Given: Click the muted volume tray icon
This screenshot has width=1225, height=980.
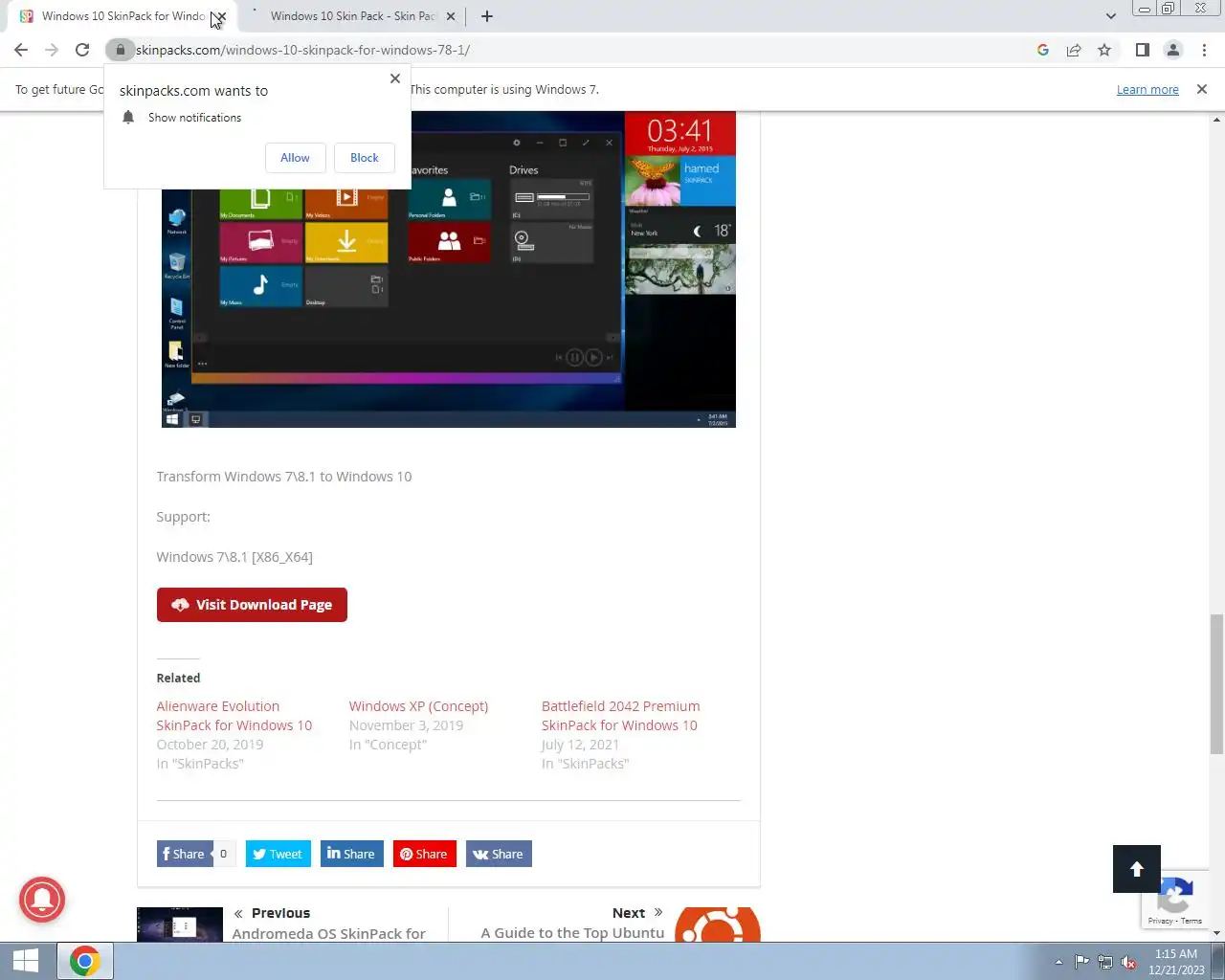Looking at the screenshot, I should click(x=1129, y=962).
